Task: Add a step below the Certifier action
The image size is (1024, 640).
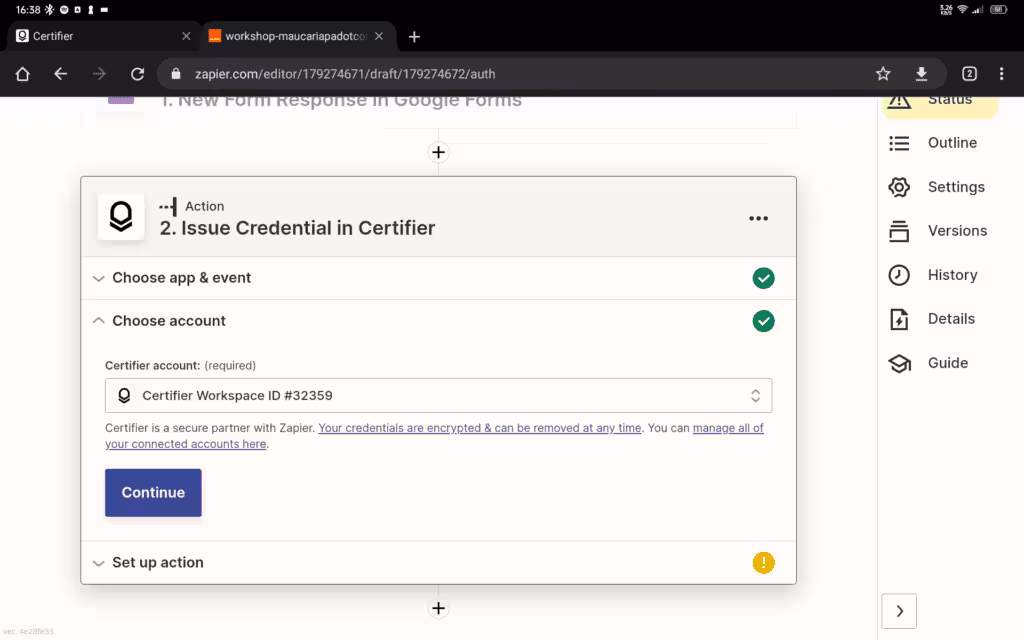Action: point(438,608)
